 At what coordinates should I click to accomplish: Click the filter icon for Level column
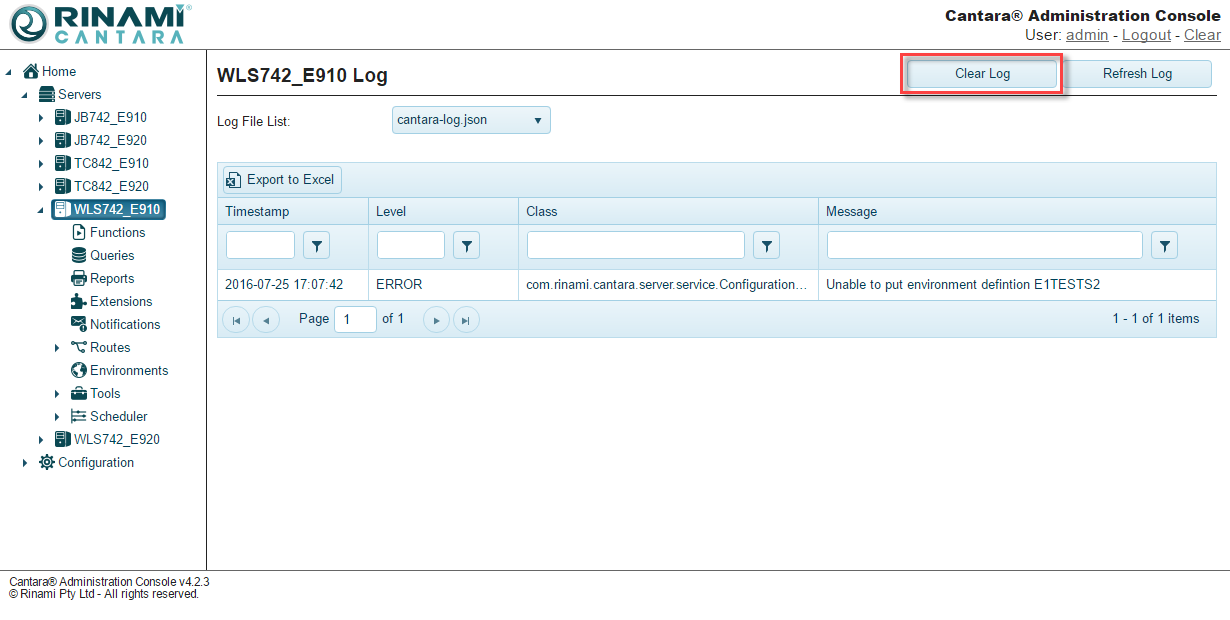466,245
